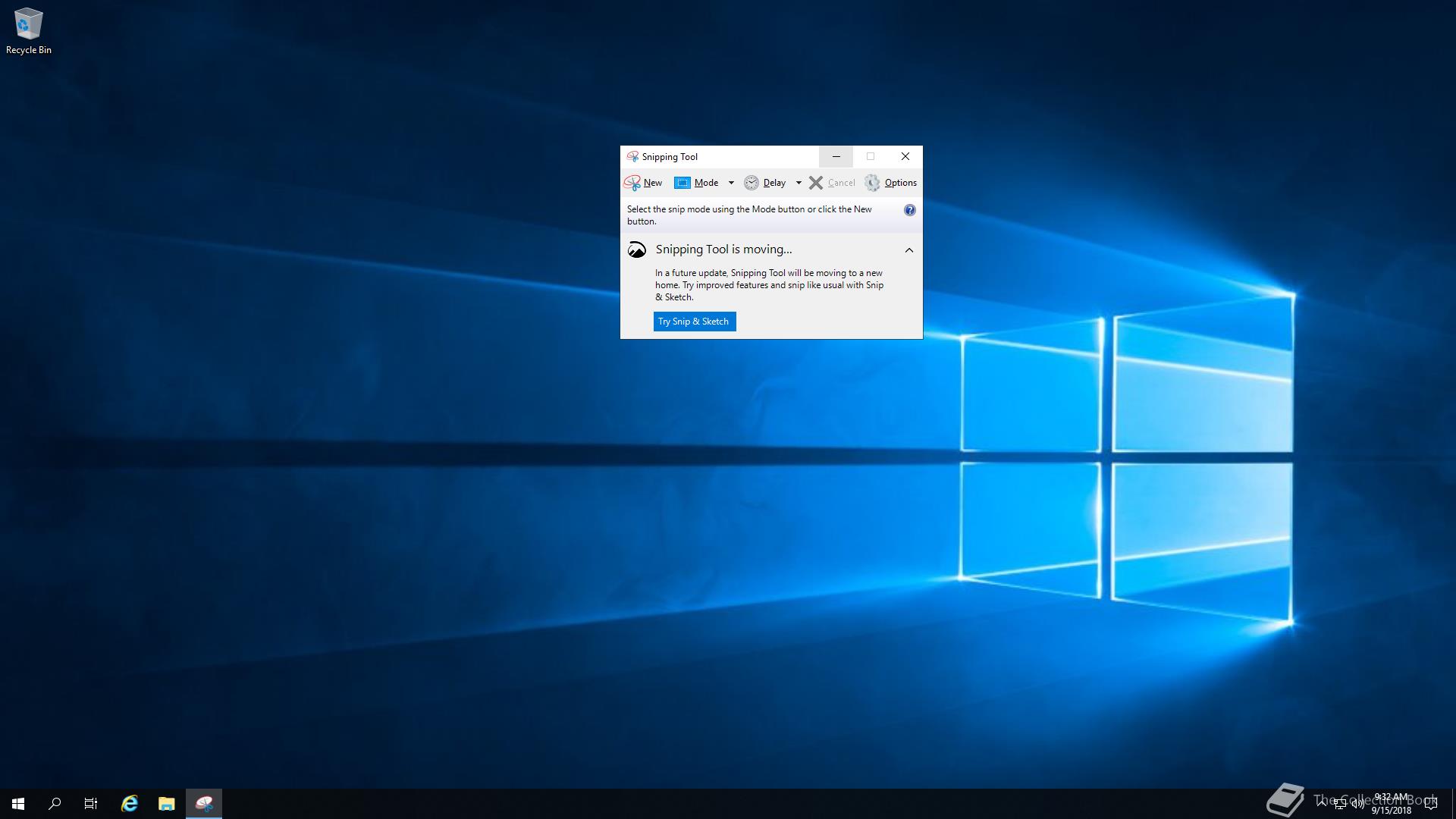Click the Try Snip & Sketch button

click(694, 322)
